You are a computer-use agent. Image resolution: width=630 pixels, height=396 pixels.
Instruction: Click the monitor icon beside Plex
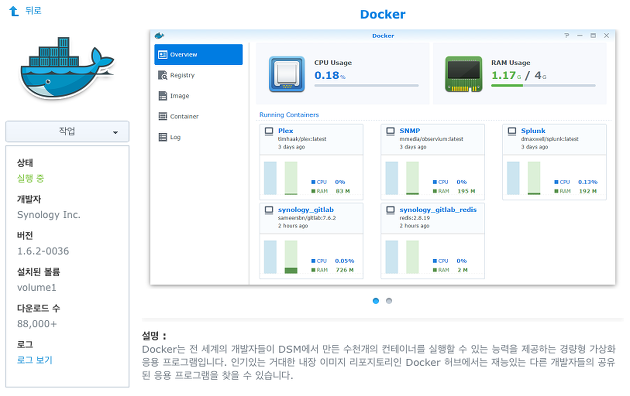[x=269, y=131]
